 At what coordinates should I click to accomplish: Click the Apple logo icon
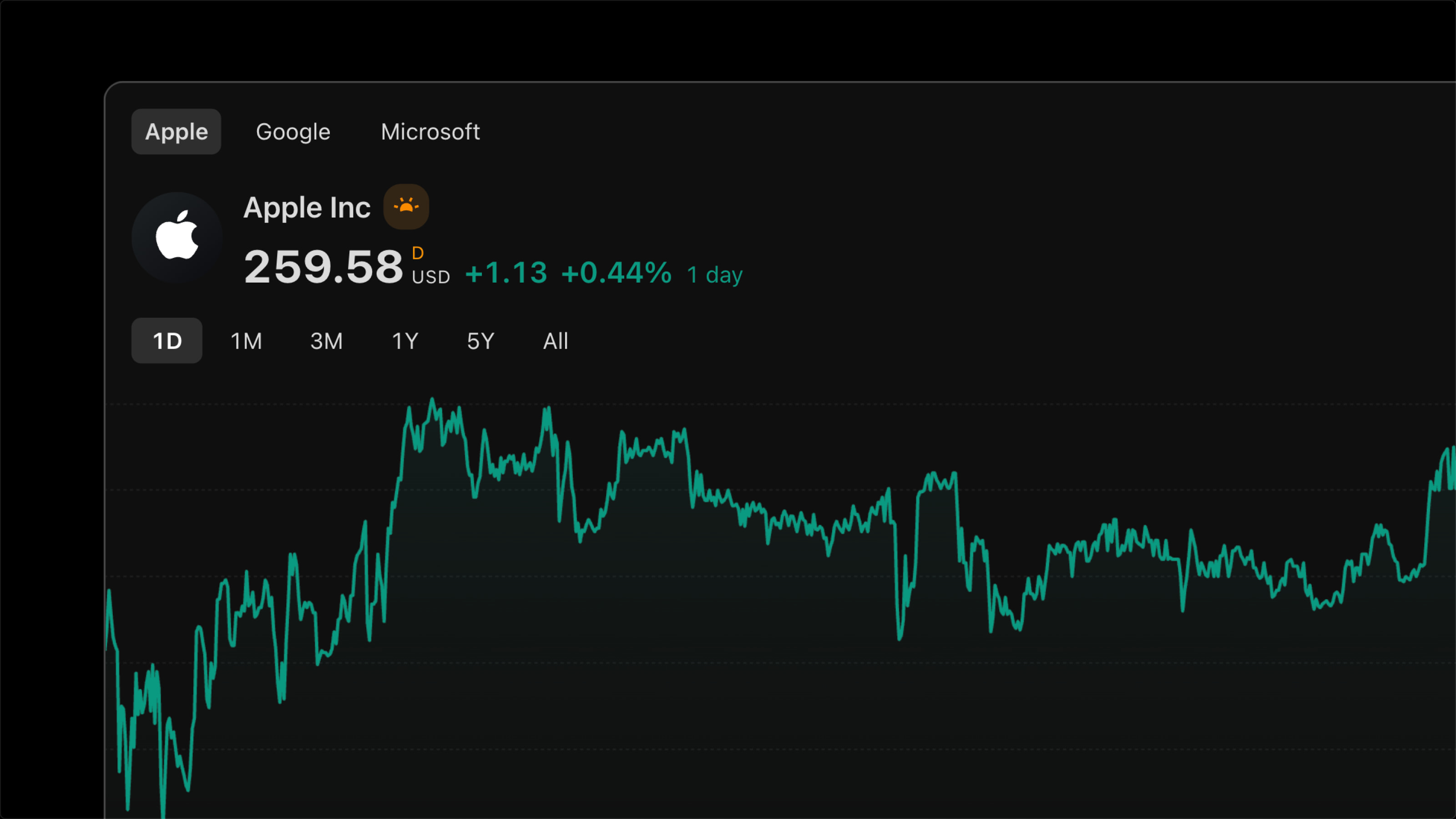click(177, 236)
